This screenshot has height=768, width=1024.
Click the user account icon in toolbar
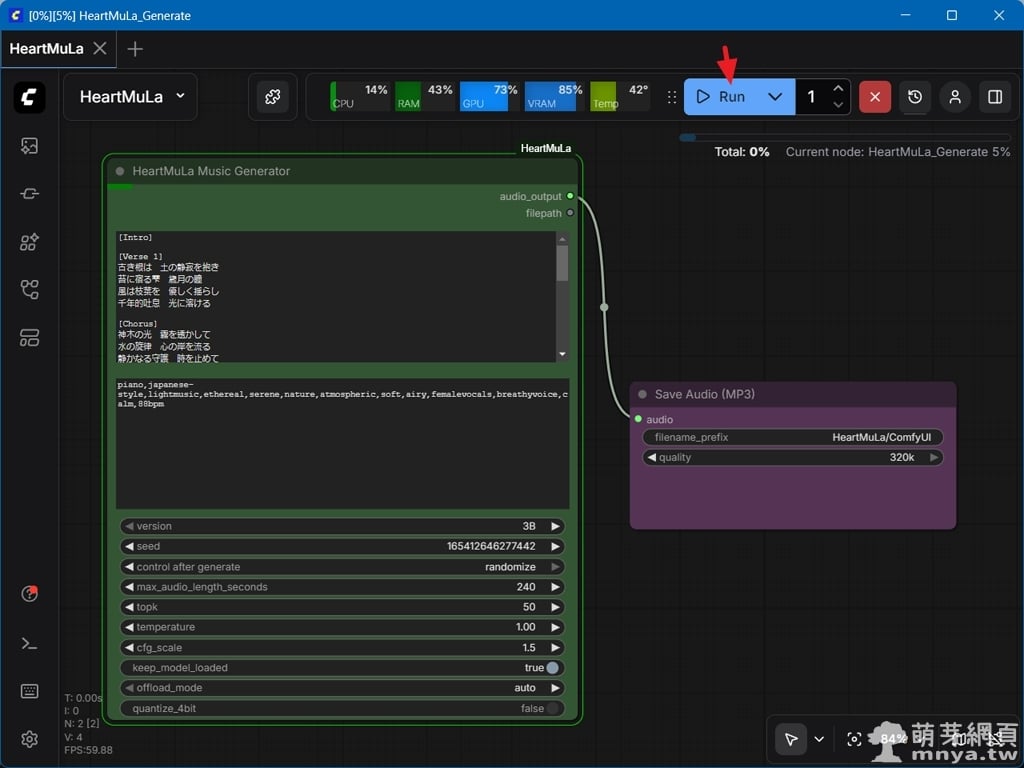[955, 97]
